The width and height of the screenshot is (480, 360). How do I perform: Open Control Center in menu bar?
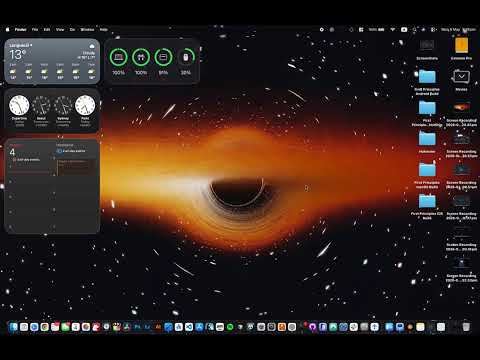[433, 29]
